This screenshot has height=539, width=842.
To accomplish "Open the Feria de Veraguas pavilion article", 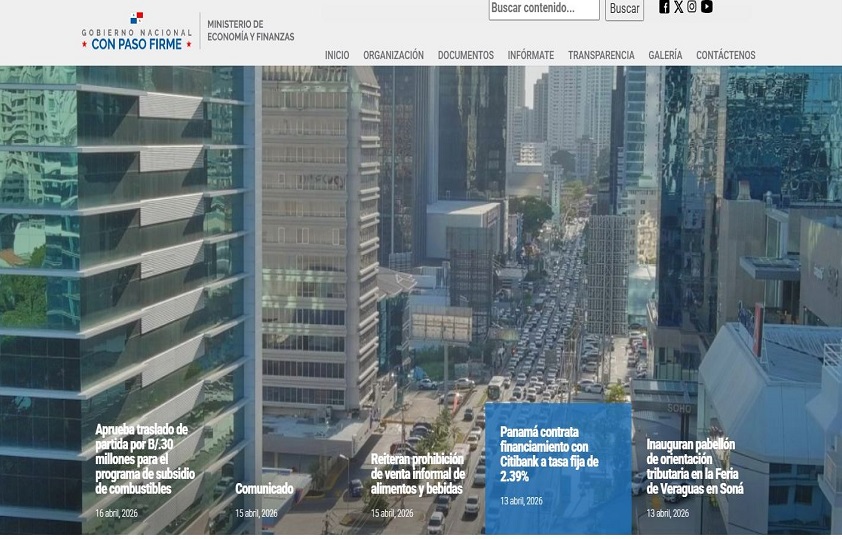I will pos(694,467).
